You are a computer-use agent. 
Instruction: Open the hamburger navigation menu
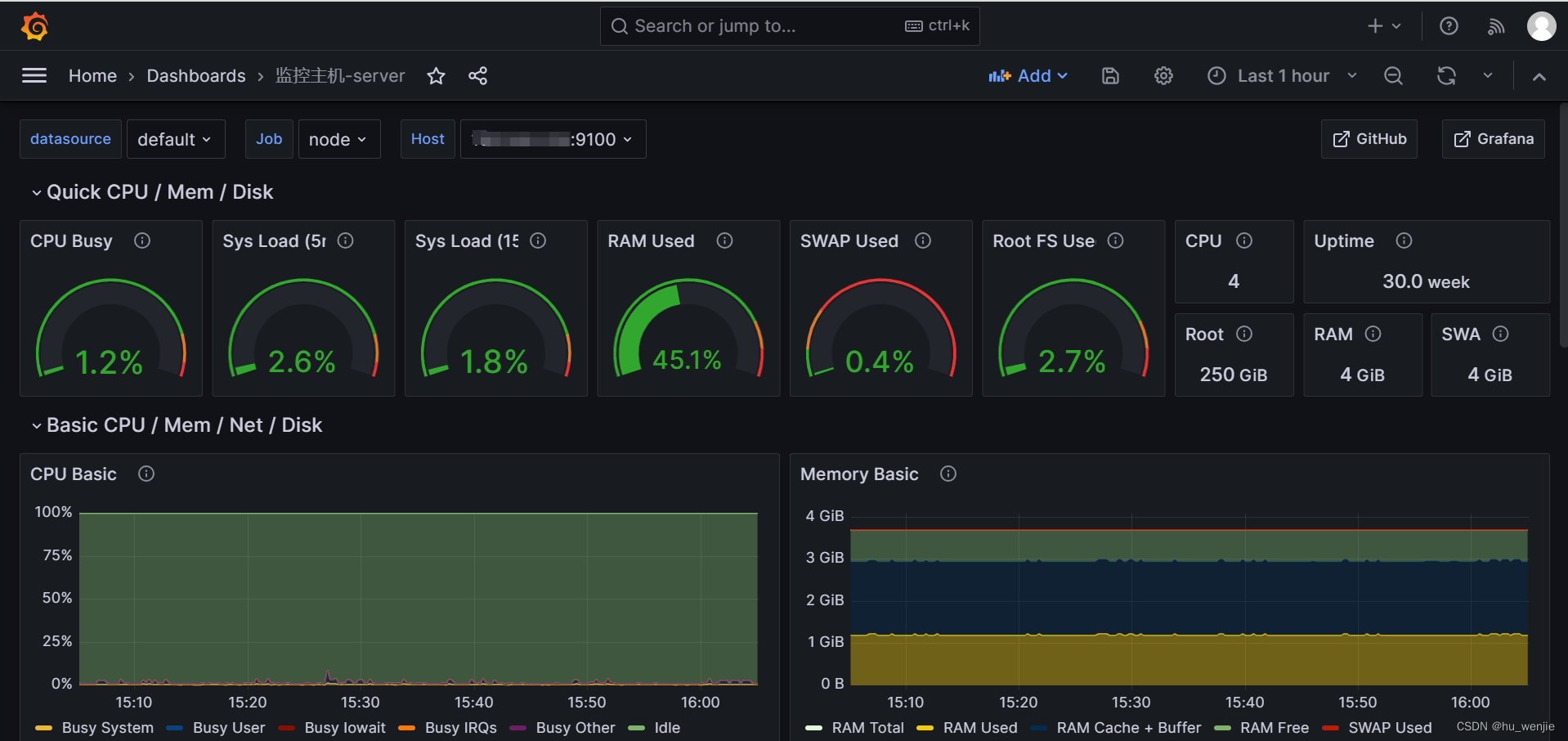pyautogui.click(x=34, y=76)
